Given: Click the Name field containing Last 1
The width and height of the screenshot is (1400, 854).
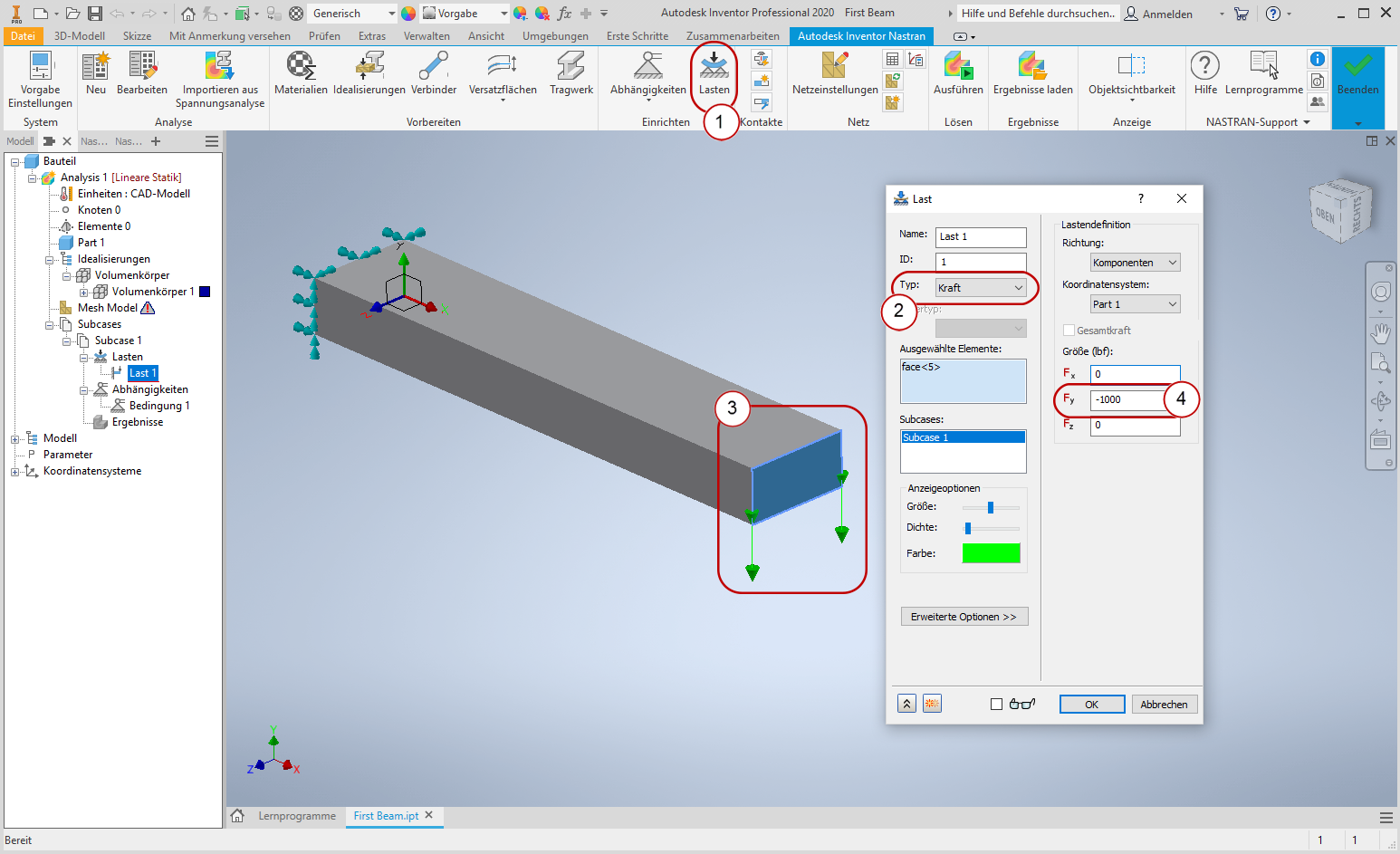Looking at the screenshot, I should (x=981, y=236).
